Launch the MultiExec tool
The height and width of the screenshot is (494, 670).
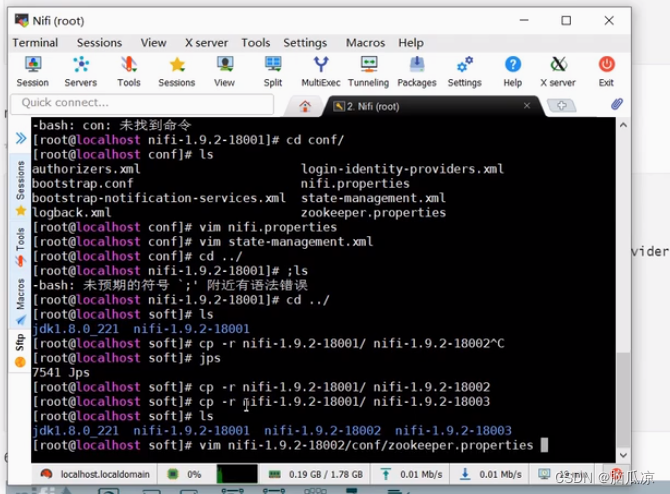coord(321,71)
